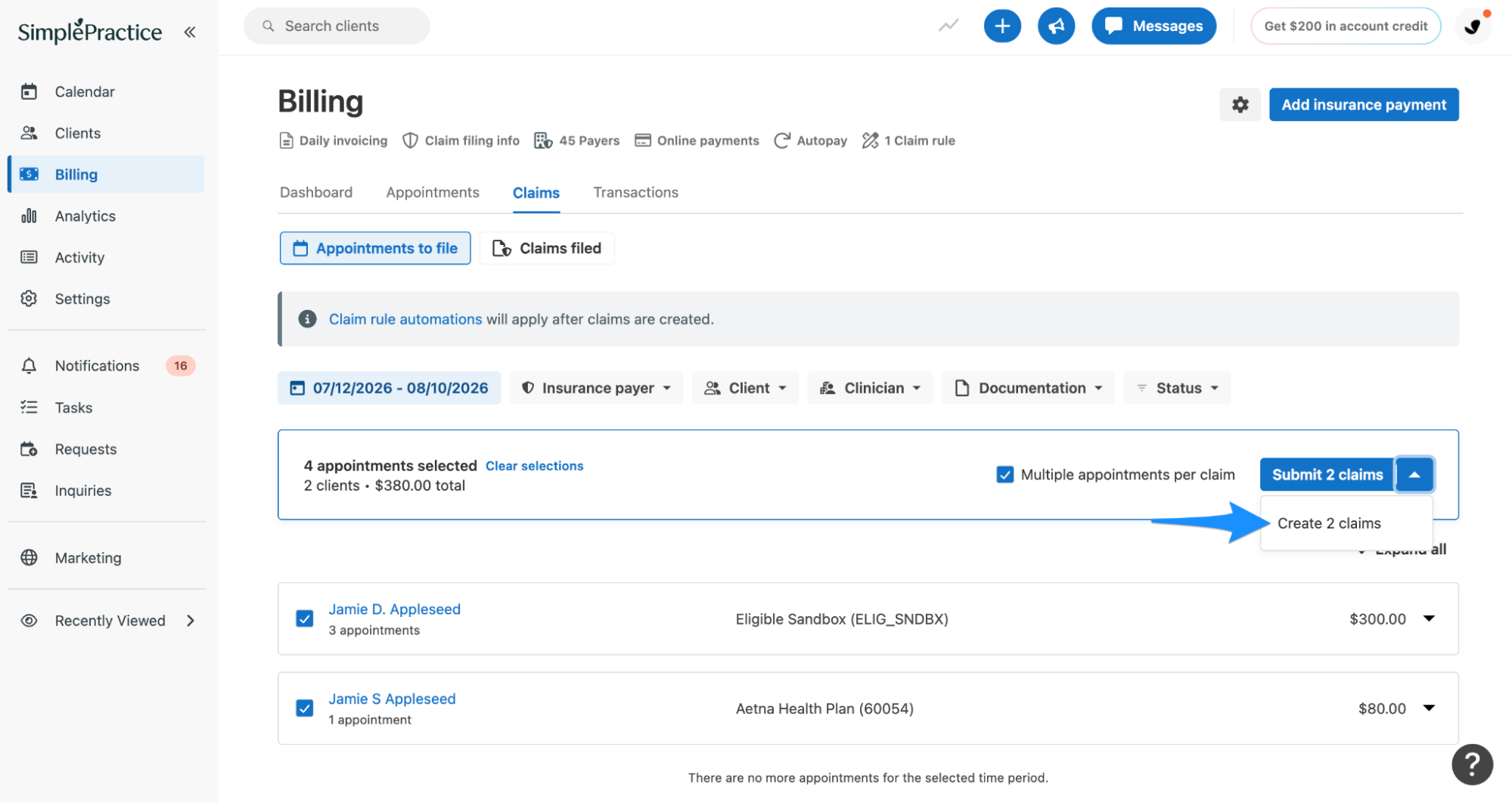
Task: Change the date range 07/12/2026 - 08/10/2026
Action: [390, 388]
